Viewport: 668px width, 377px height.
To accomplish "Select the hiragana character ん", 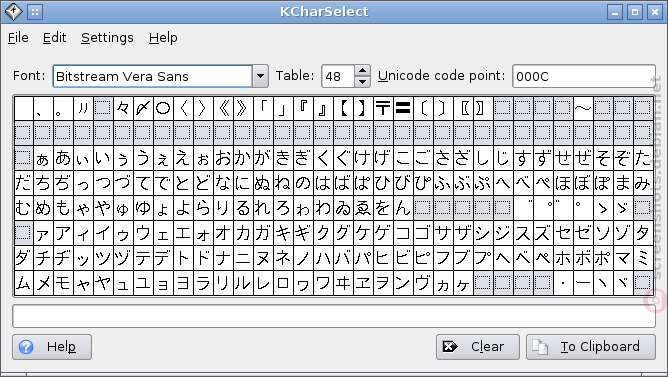I will [x=403, y=207].
